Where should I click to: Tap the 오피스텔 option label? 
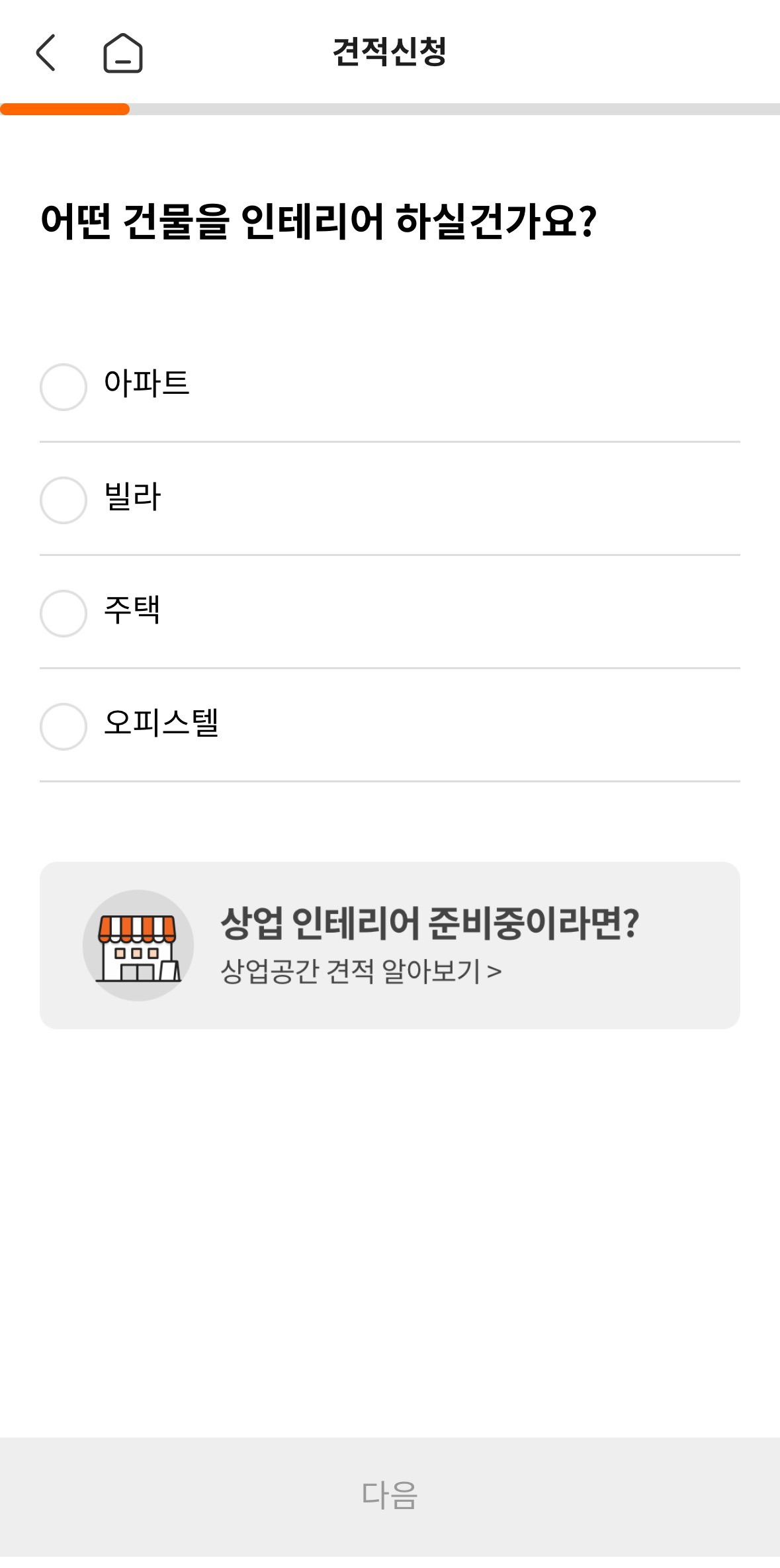161,723
